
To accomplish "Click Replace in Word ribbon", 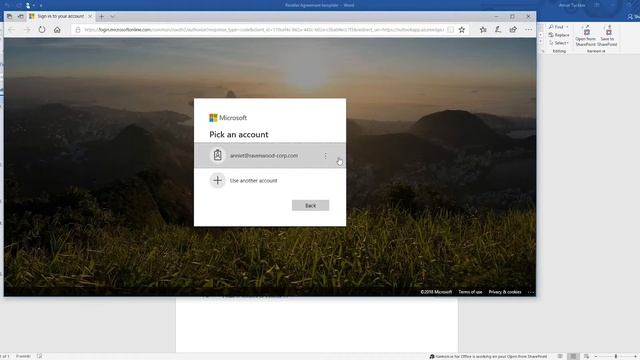I will click(x=559, y=35).
